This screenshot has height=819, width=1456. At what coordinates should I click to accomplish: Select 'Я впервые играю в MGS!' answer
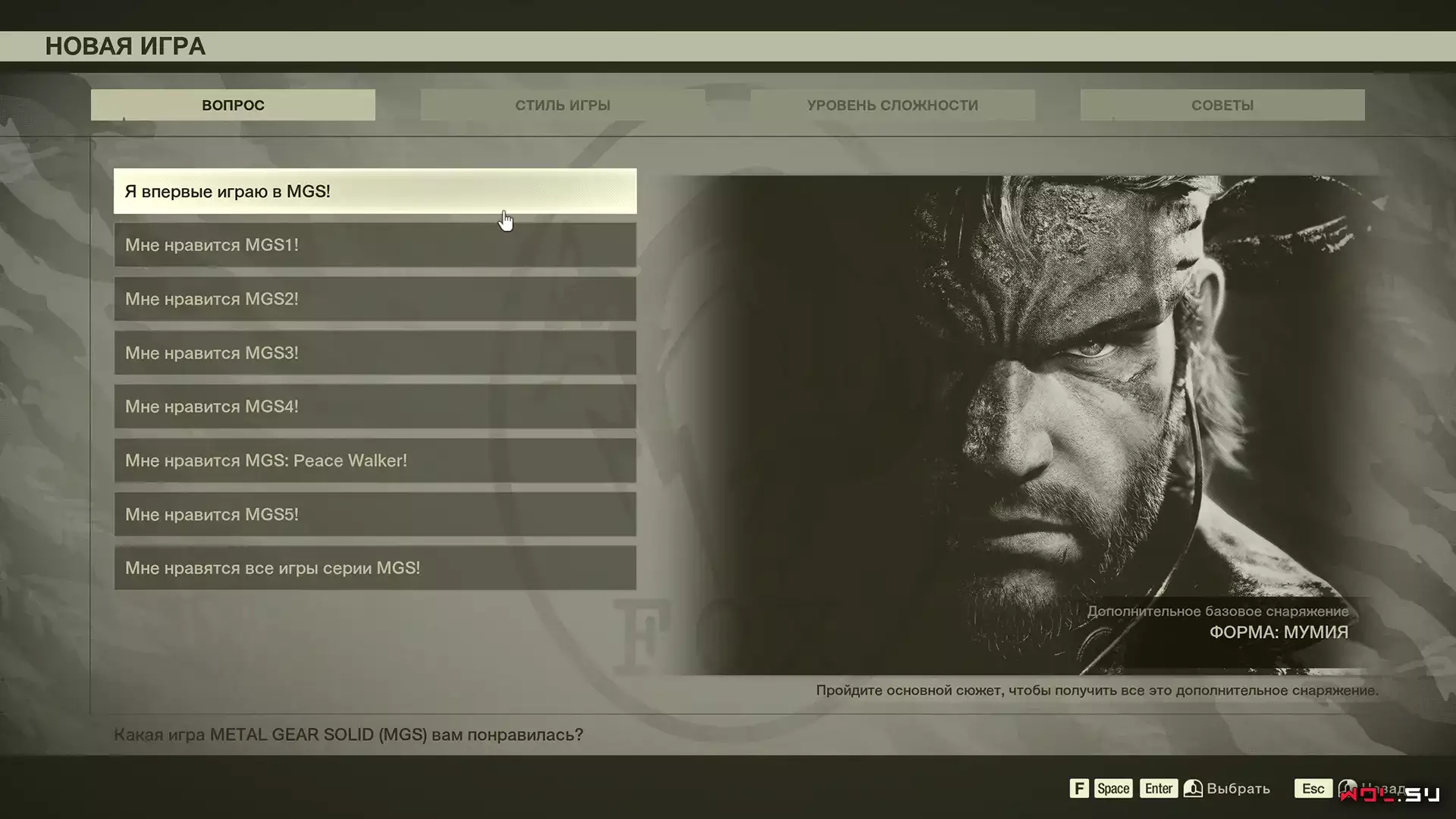pyautogui.click(x=375, y=191)
